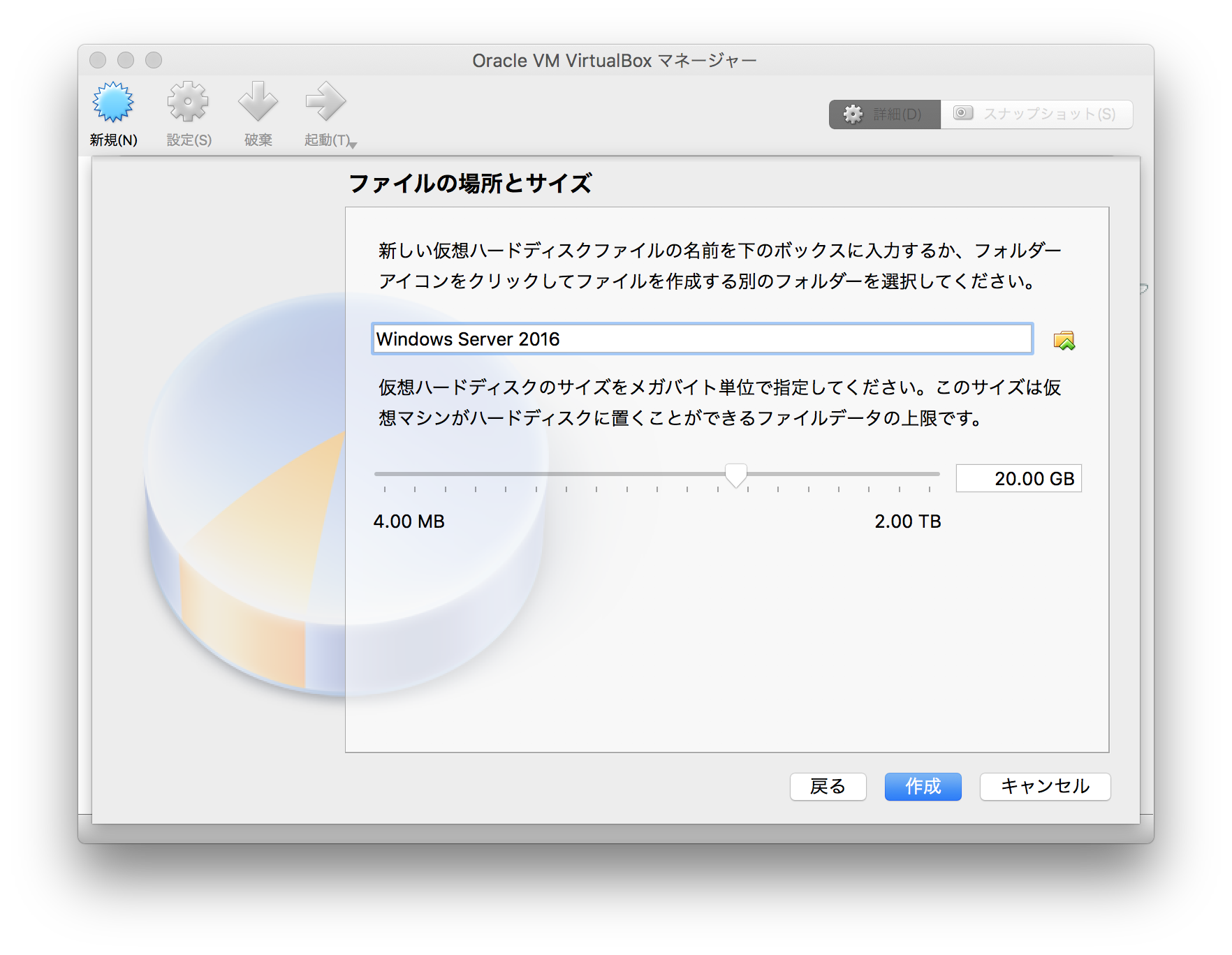Click the yellow minimize window button
1232x955 pixels.
[x=126, y=60]
